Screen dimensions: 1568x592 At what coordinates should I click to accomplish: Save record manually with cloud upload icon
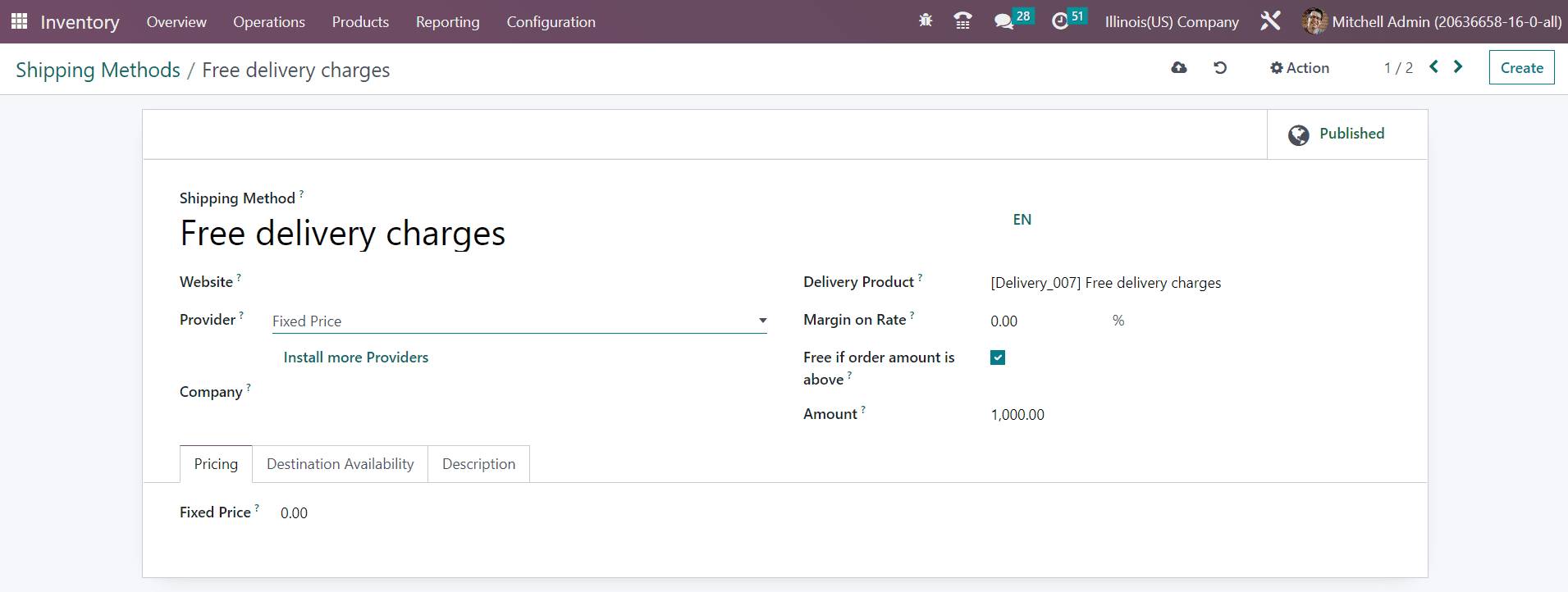click(x=1179, y=68)
